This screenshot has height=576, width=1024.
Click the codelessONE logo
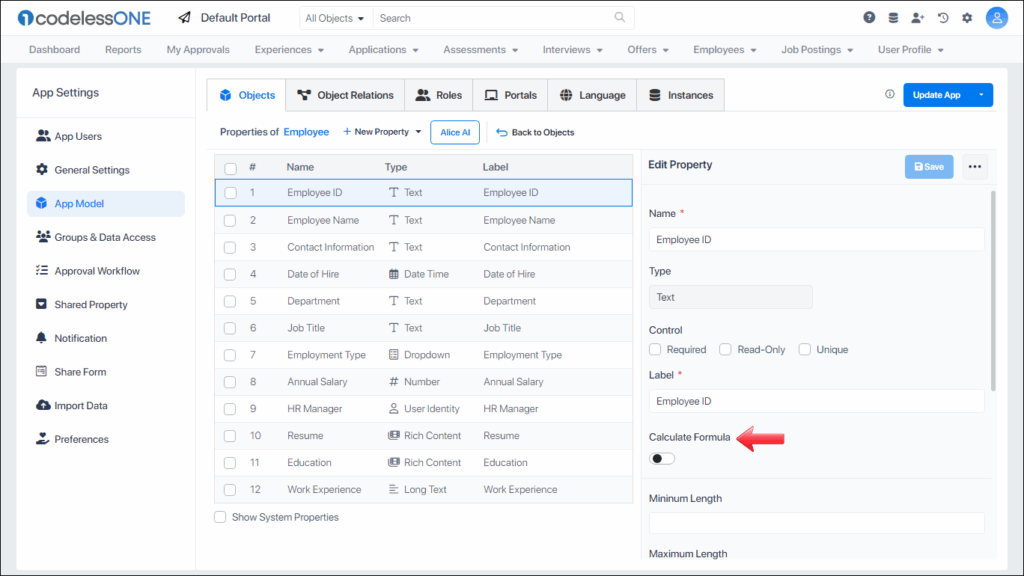click(85, 17)
